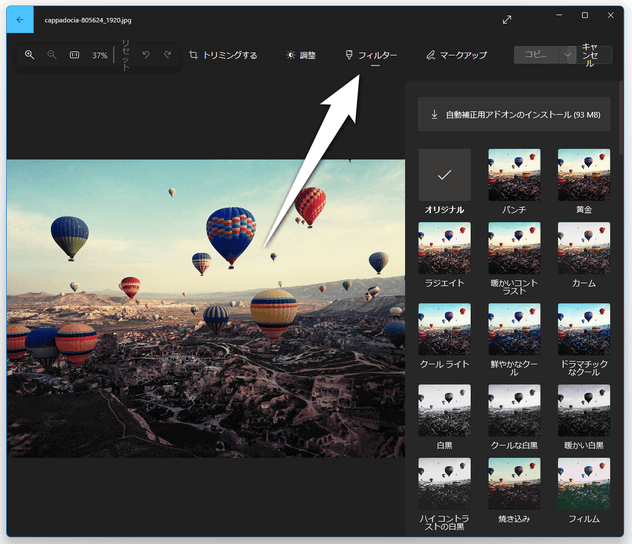Click the 37% zoom level

click(x=100, y=55)
